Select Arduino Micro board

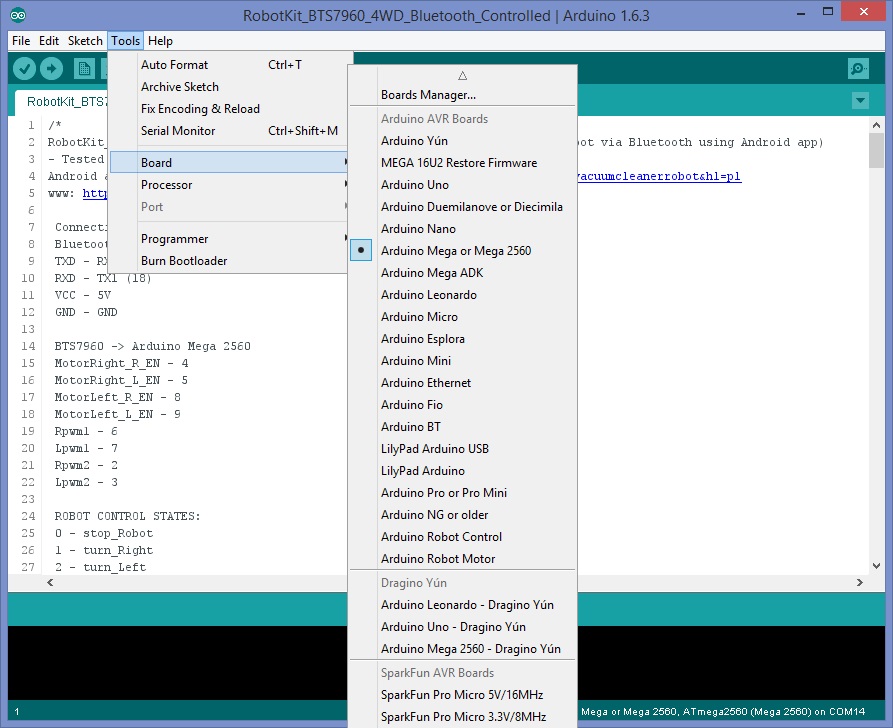pyautogui.click(x=462, y=317)
